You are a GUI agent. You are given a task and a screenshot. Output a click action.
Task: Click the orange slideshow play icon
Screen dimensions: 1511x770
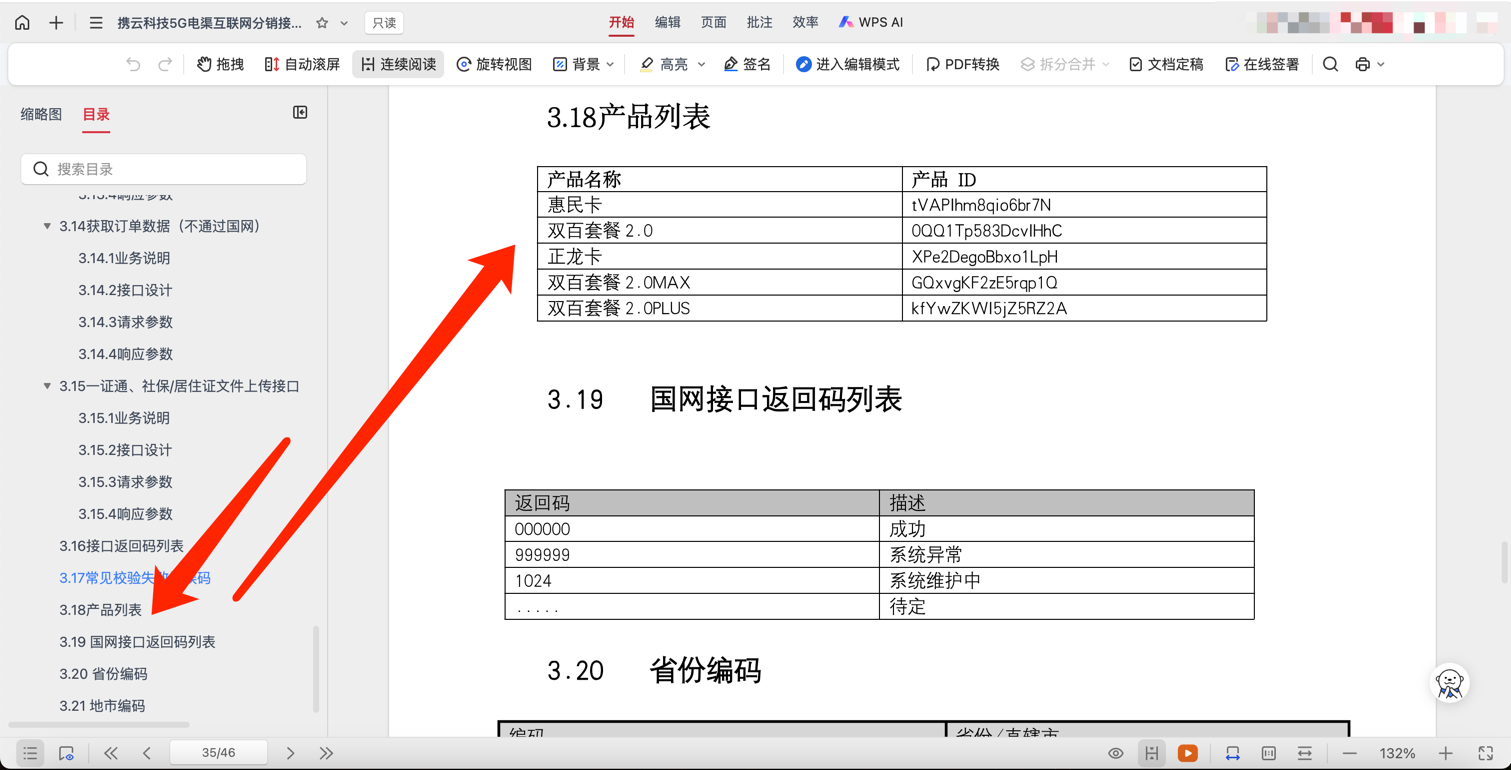1187,753
